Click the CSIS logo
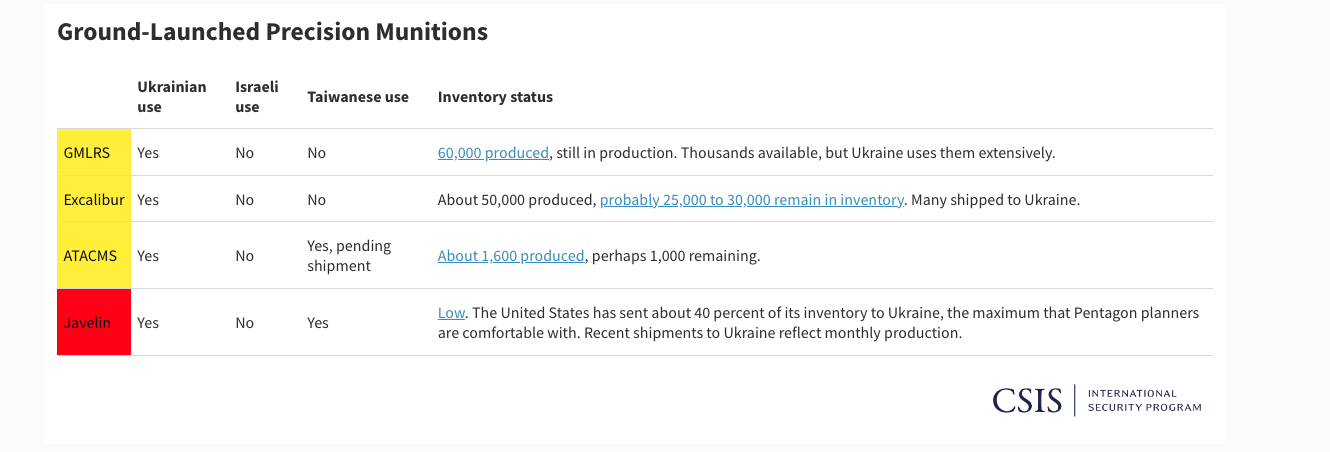The width and height of the screenshot is (1330, 452). pos(1027,401)
